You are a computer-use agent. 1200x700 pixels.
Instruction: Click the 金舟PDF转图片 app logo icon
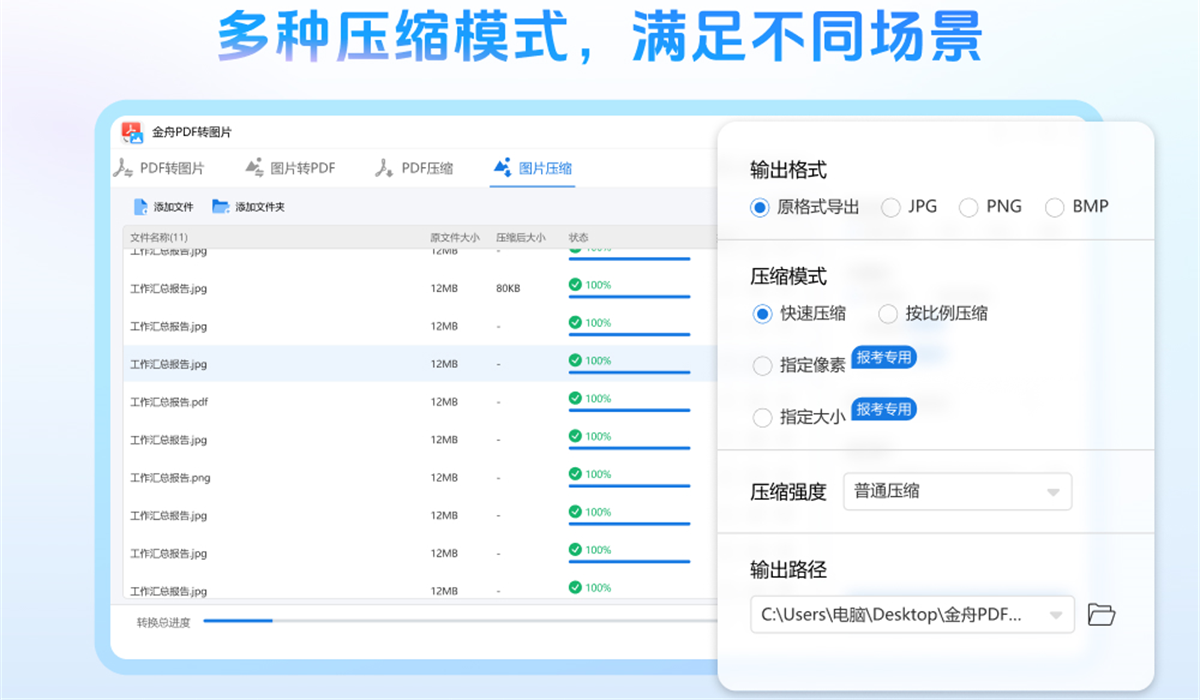133,132
